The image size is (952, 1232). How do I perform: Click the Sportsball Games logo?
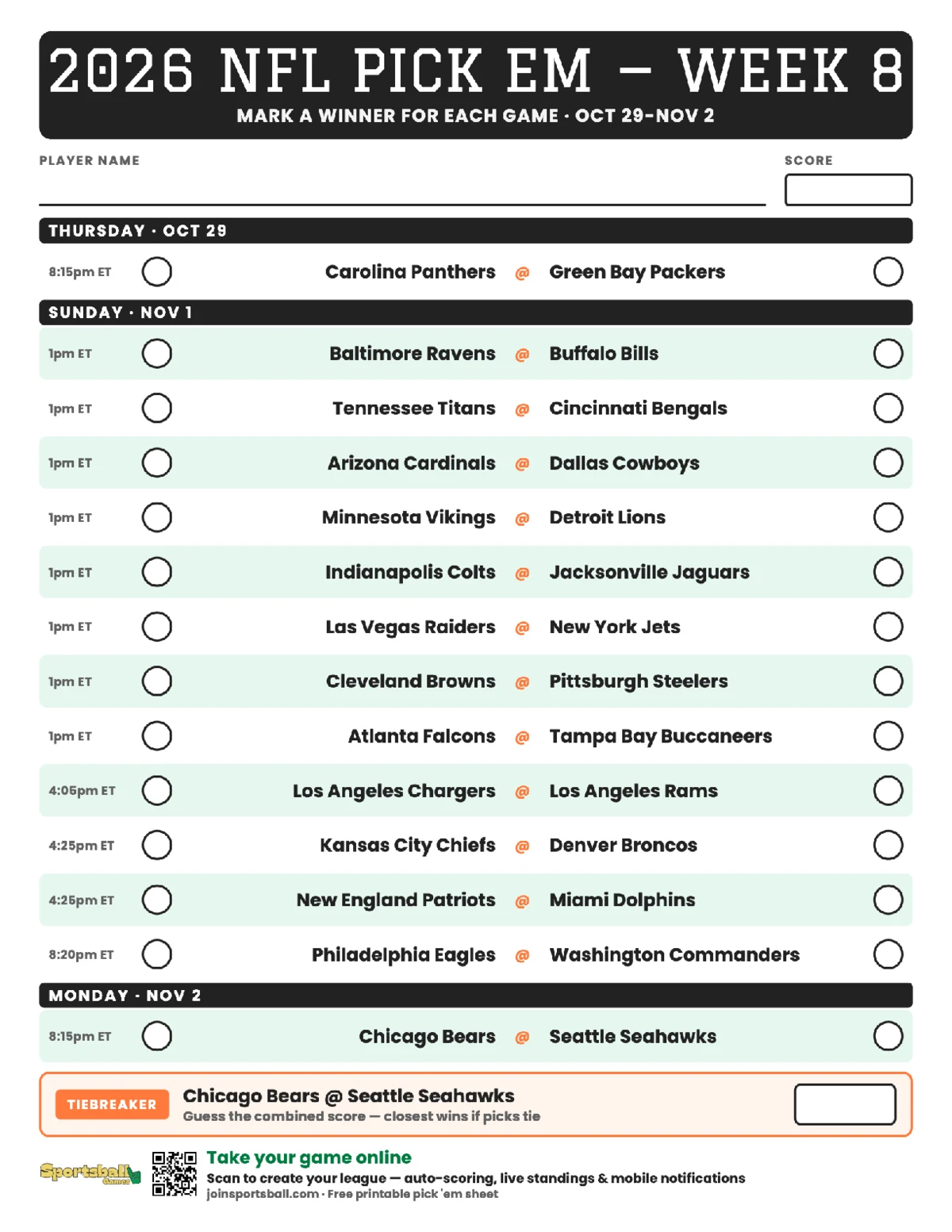[x=90, y=1173]
